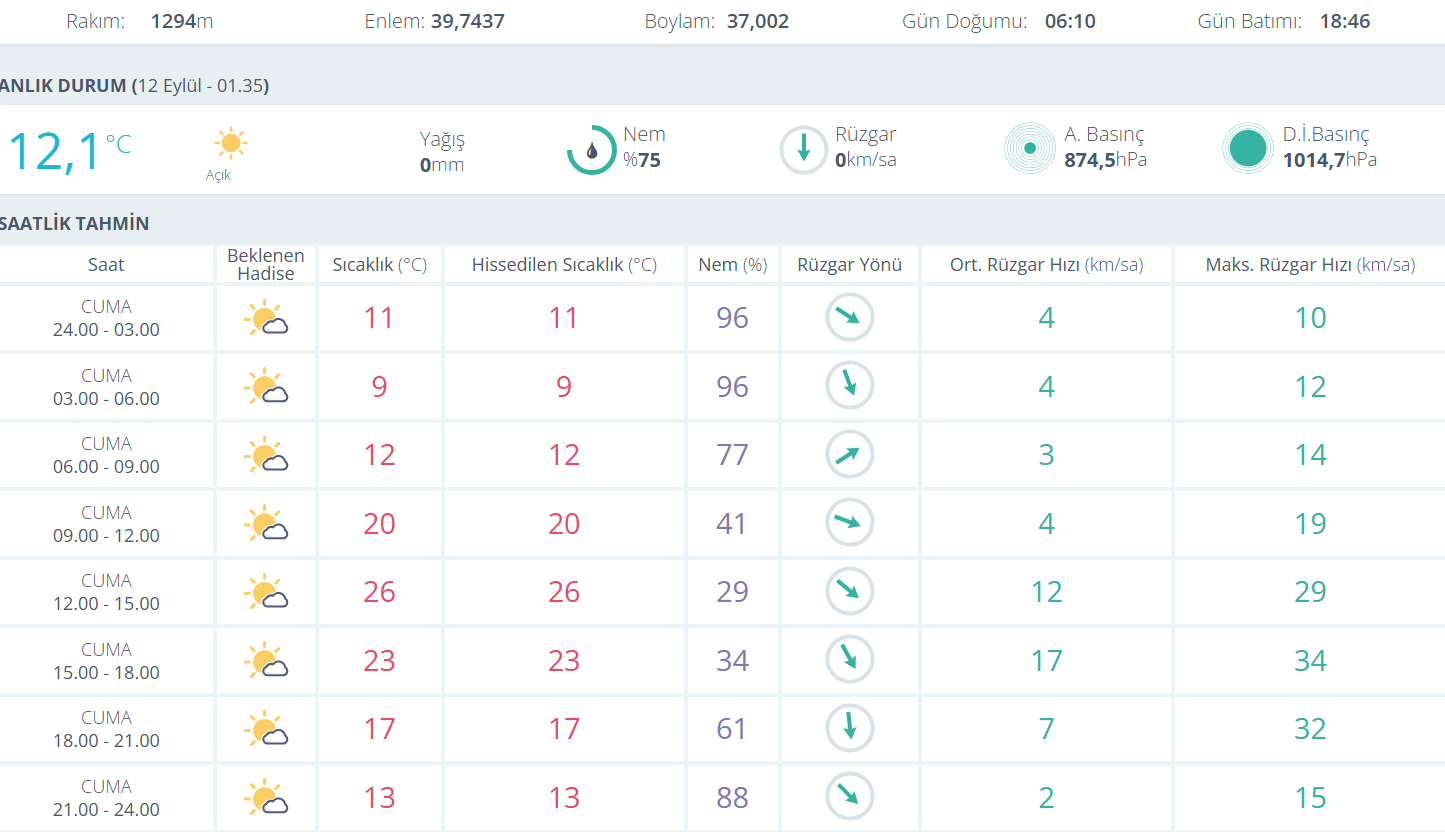Click the sunny 'Açık' weather icon
Image resolution: width=1445 pixels, height=832 pixels.
tap(231, 144)
